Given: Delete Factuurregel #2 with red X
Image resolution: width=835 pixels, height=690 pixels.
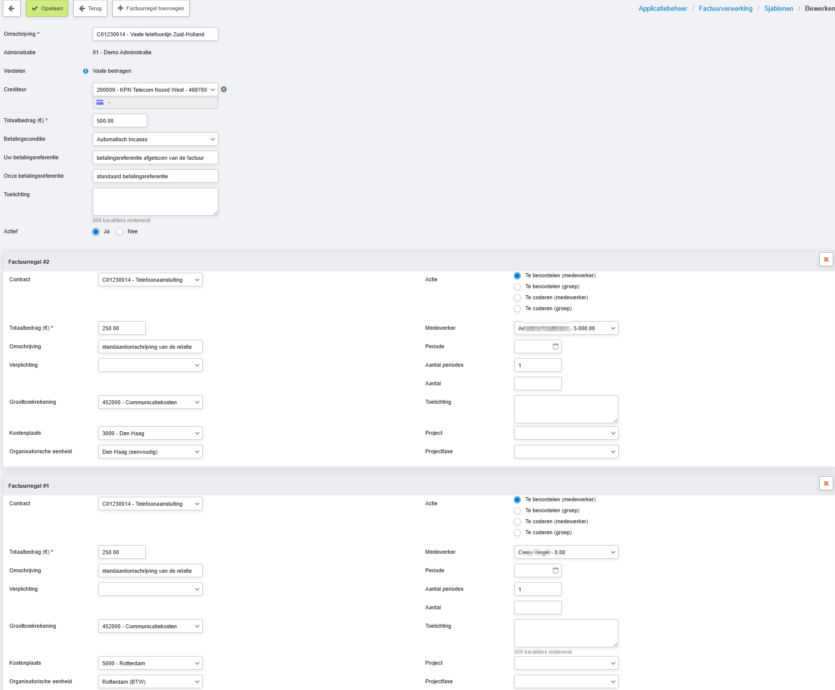Looking at the screenshot, I should [825, 260].
